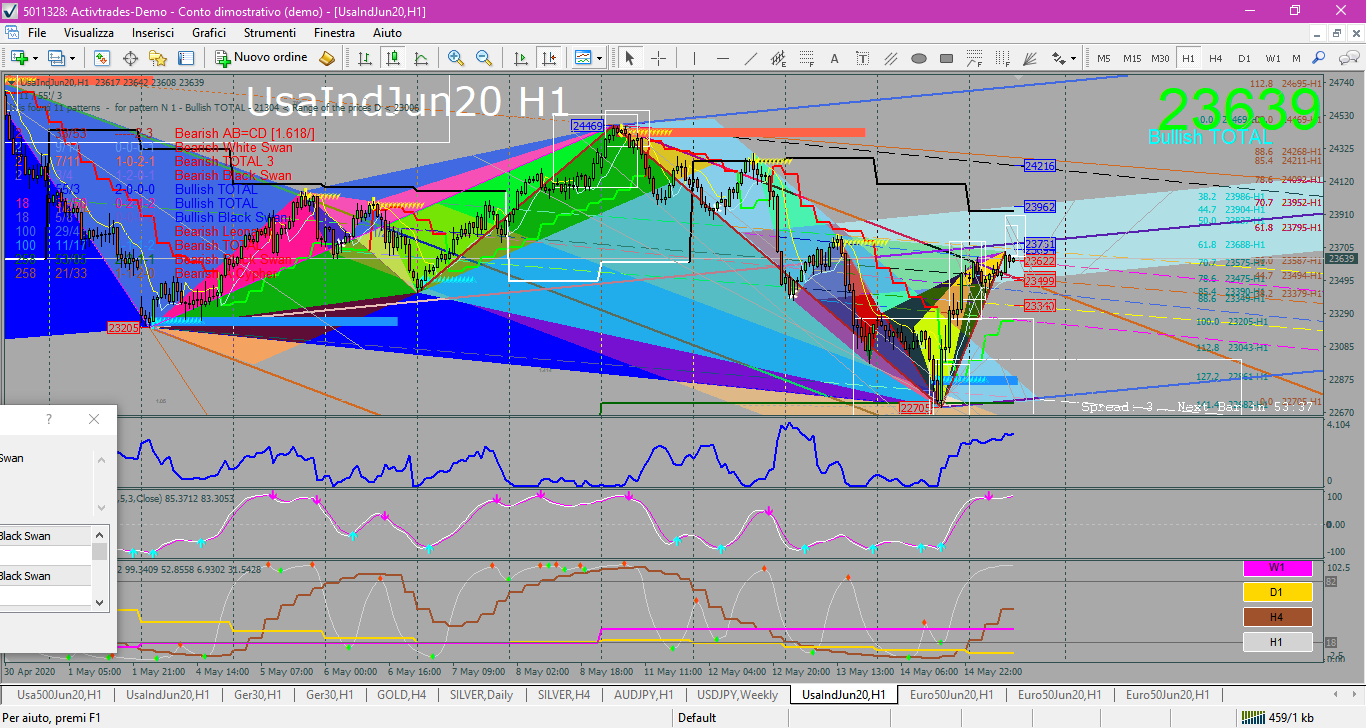The height and width of the screenshot is (728, 1366).
Task: Switch timeframe to M5
Action: tap(1103, 58)
